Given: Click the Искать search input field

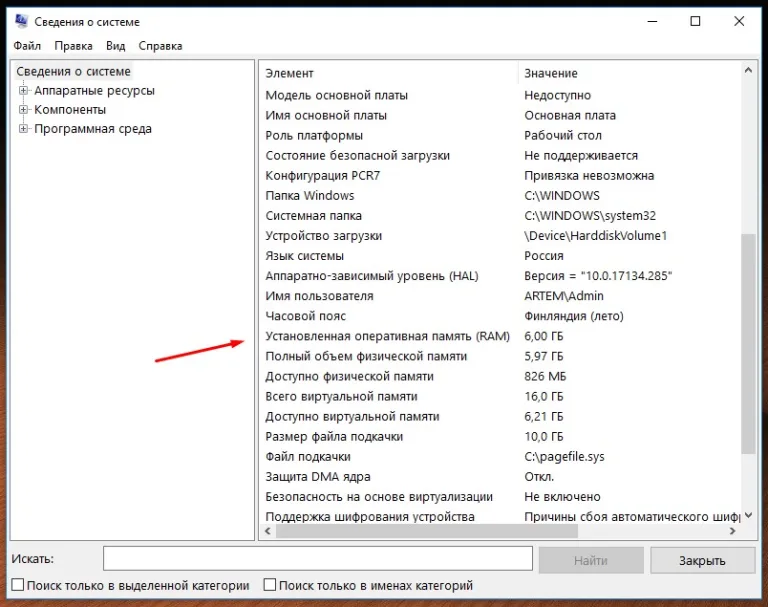Looking at the screenshot, I should 318,558.
